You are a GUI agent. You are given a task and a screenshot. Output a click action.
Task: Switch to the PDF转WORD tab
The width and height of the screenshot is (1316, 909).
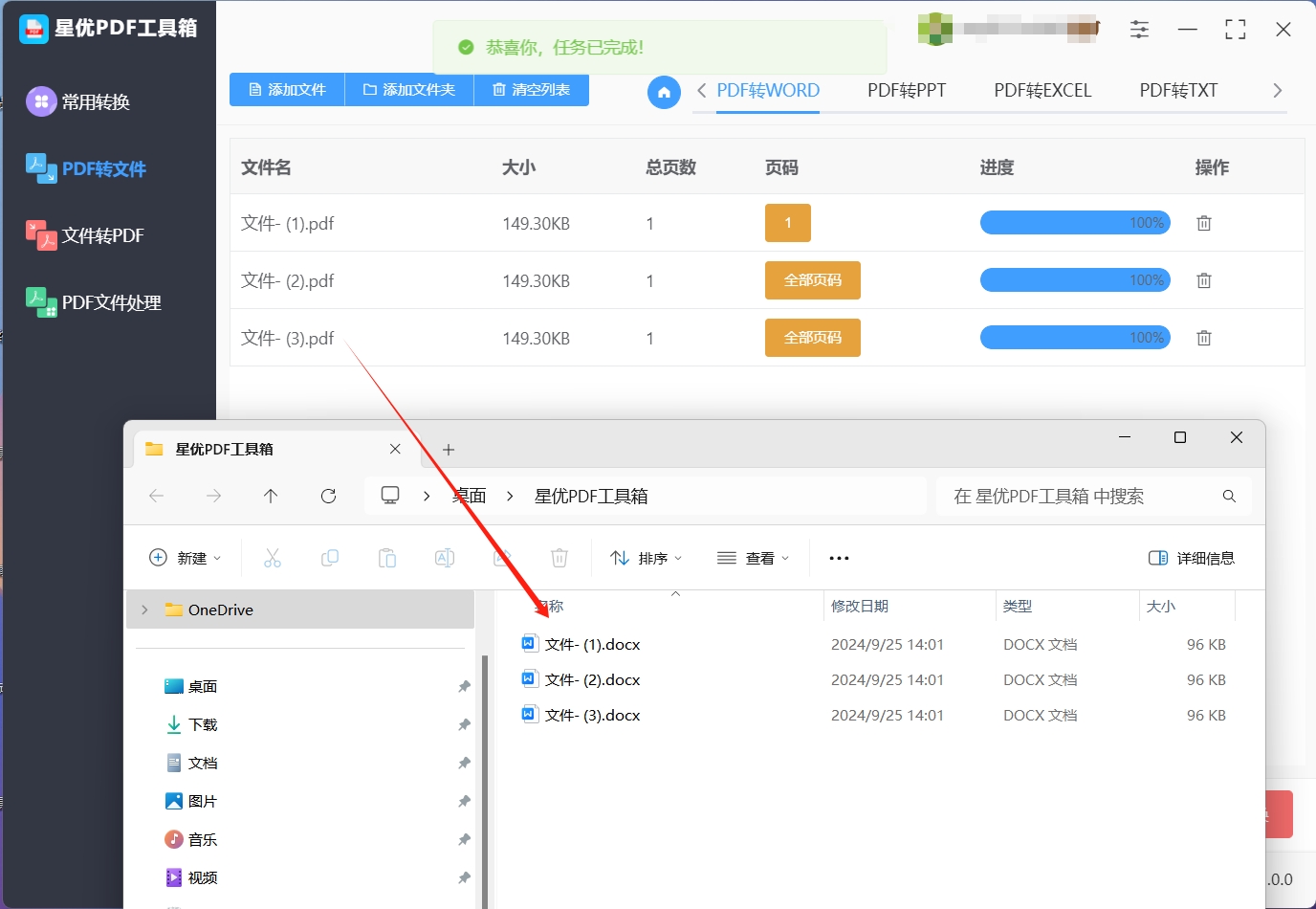[x=768, y=91]
